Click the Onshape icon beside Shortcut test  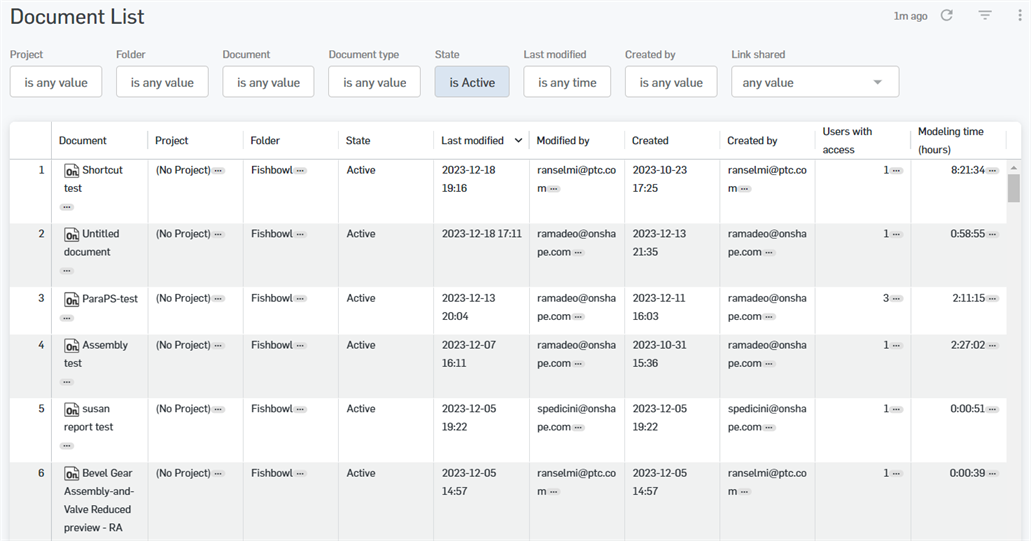(x=71, y=171)
